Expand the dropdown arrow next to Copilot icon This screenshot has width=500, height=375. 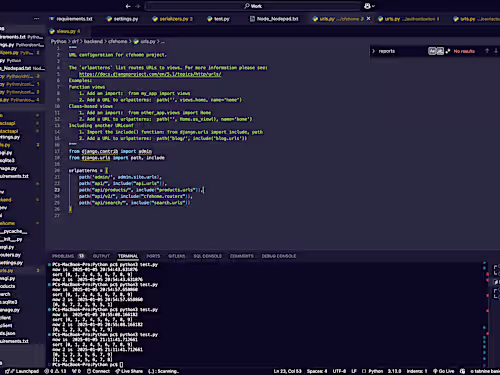(373, 6)
